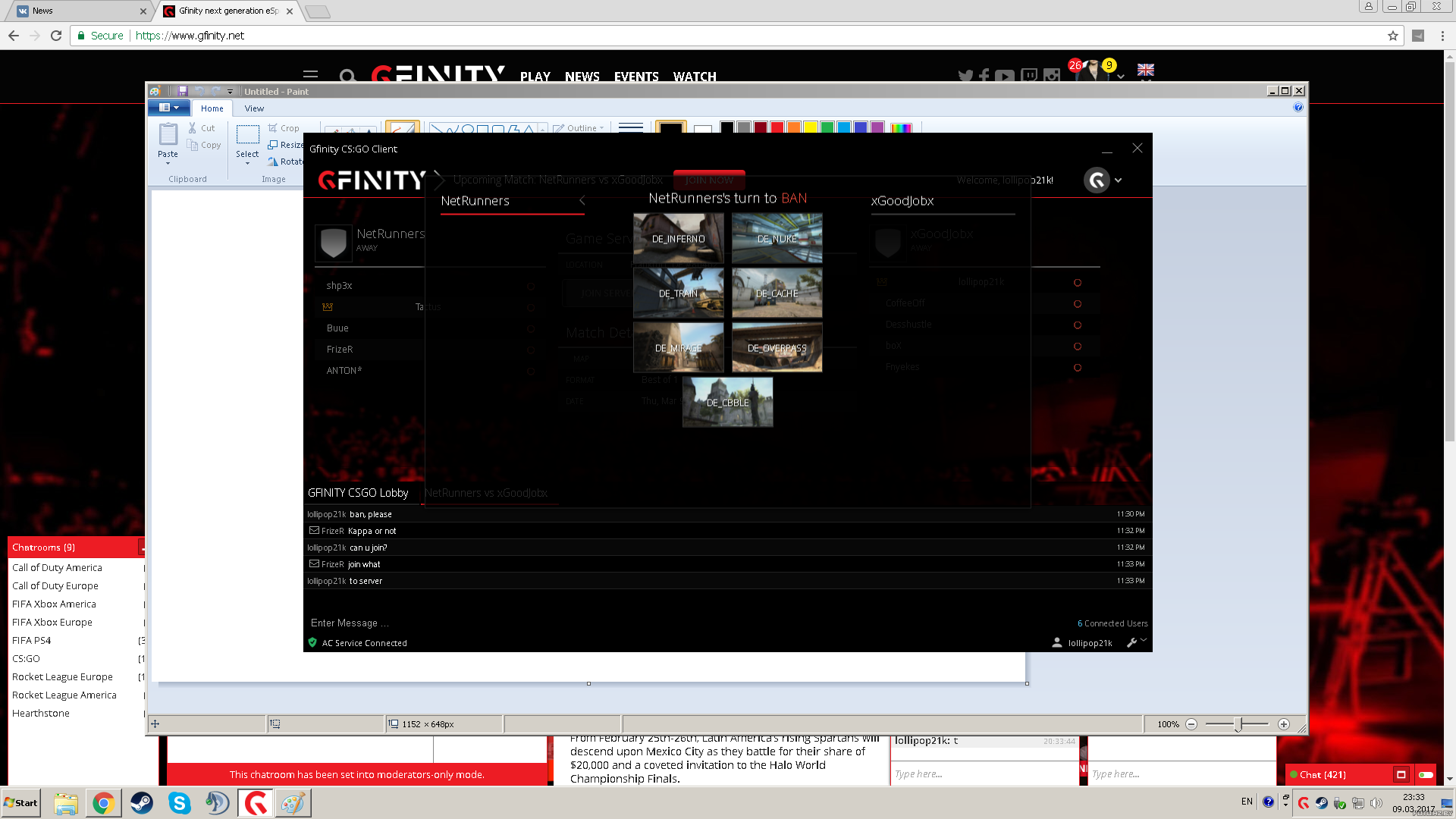Open the client settings wrench icon

point(1132,642)
